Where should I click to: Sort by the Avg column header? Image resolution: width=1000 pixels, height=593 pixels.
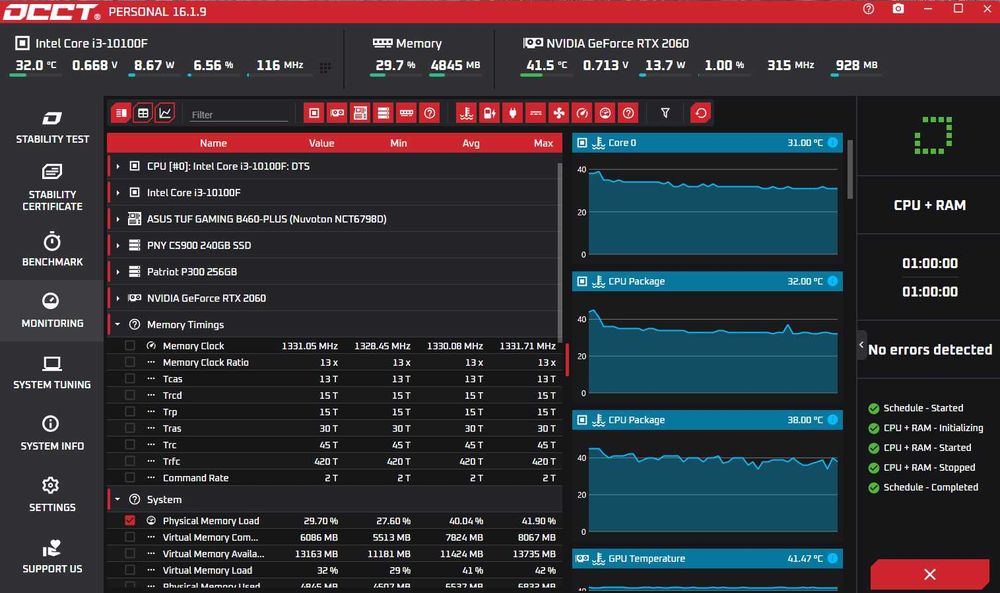click(x=471, y=143)
